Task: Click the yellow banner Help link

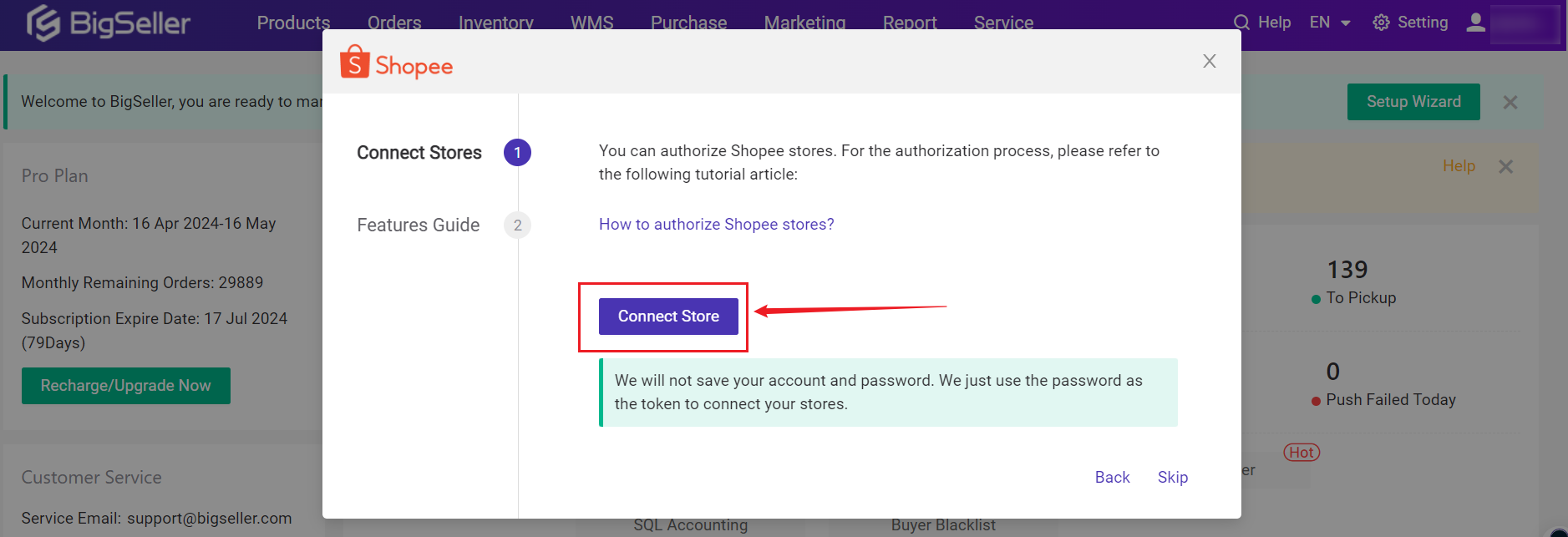Action: [x=1459, y=166]
